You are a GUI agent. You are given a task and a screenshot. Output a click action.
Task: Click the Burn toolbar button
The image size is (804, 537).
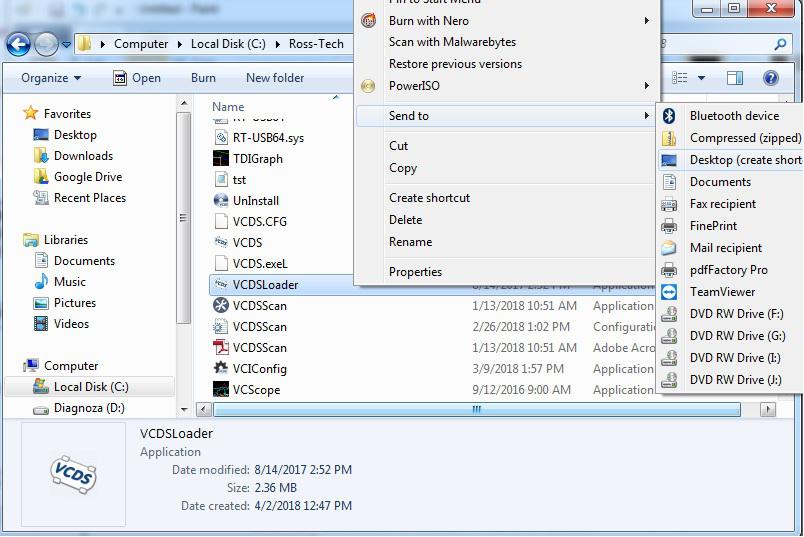[203, 78]
